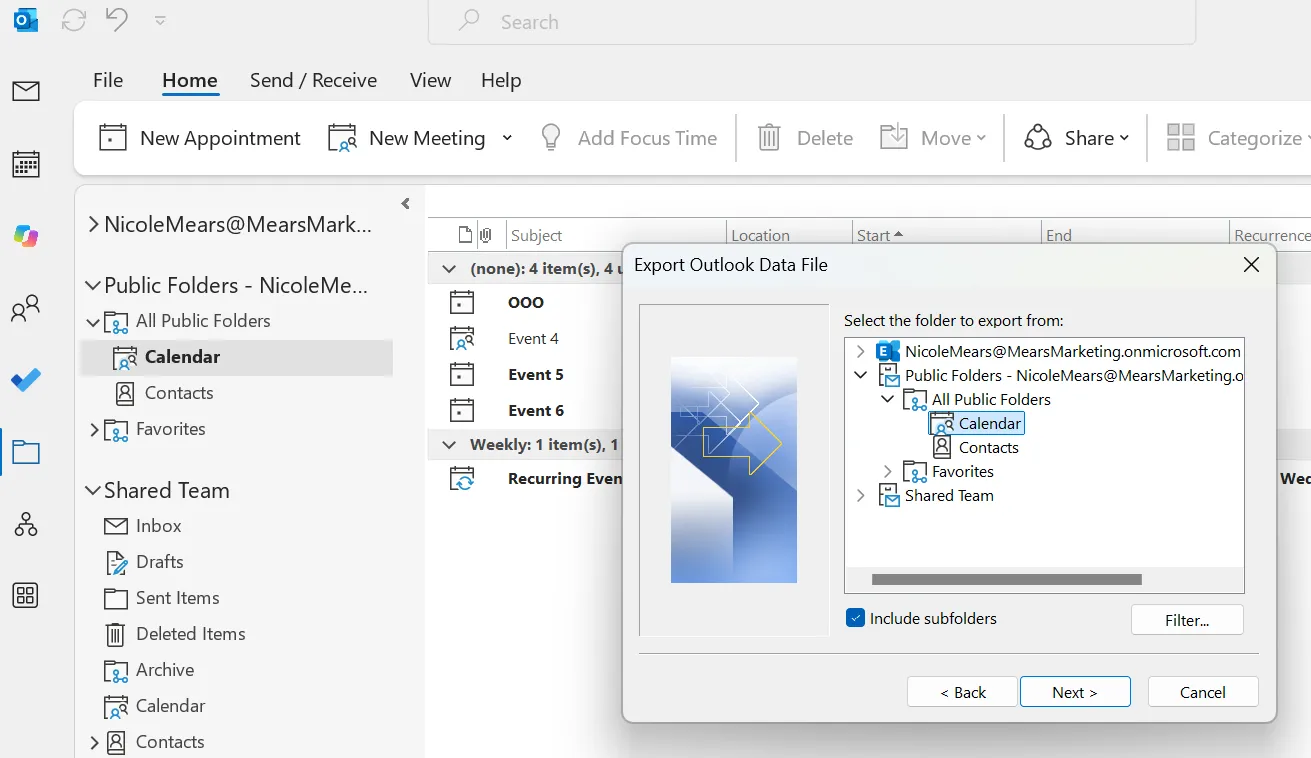Viewport: 1311px width, 758px height.
Task: Open the Categorize ribbon menu
Action: pos(1240,138)
